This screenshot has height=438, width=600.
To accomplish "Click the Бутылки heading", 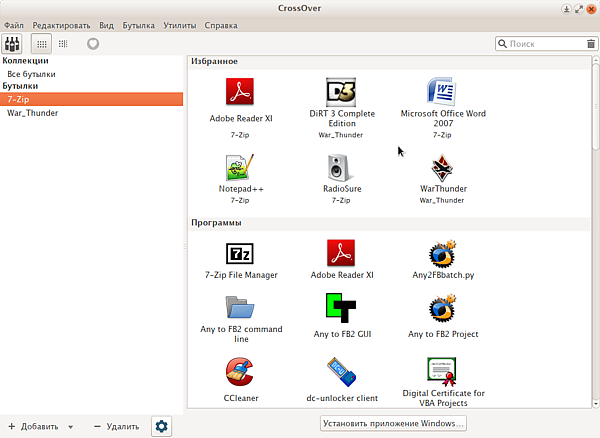I will coord(20,86).
